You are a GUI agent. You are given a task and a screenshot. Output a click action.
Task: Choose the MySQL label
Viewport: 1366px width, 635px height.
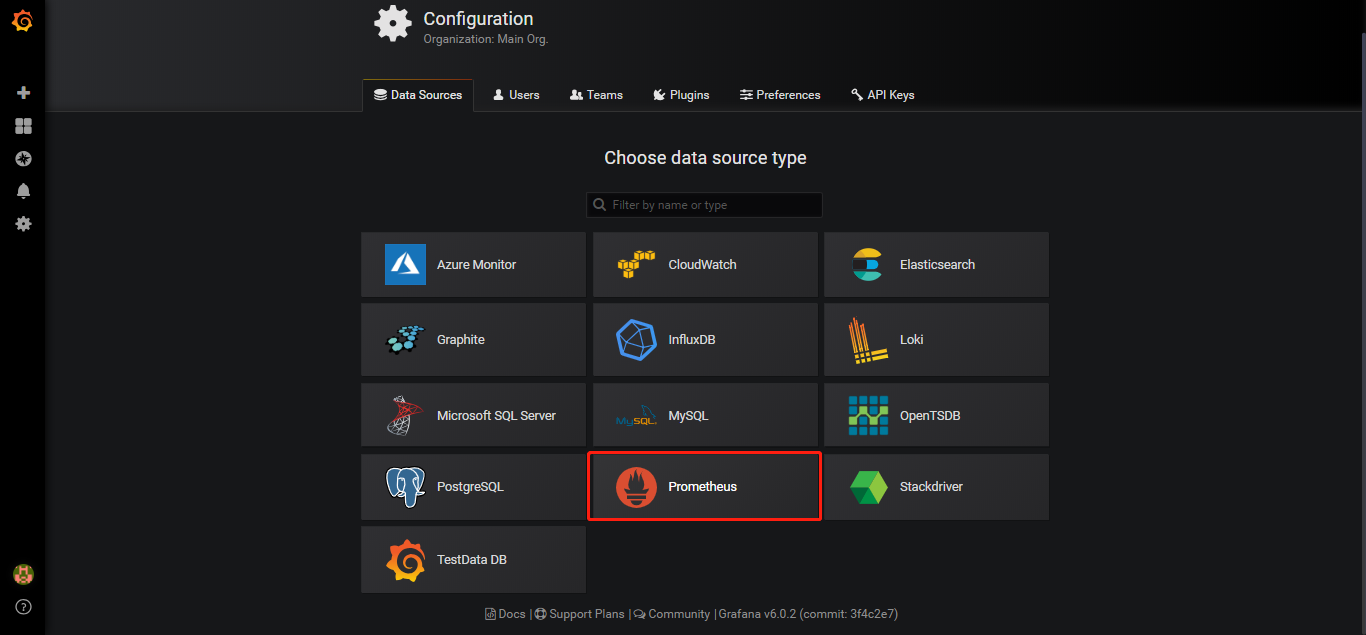688,416
